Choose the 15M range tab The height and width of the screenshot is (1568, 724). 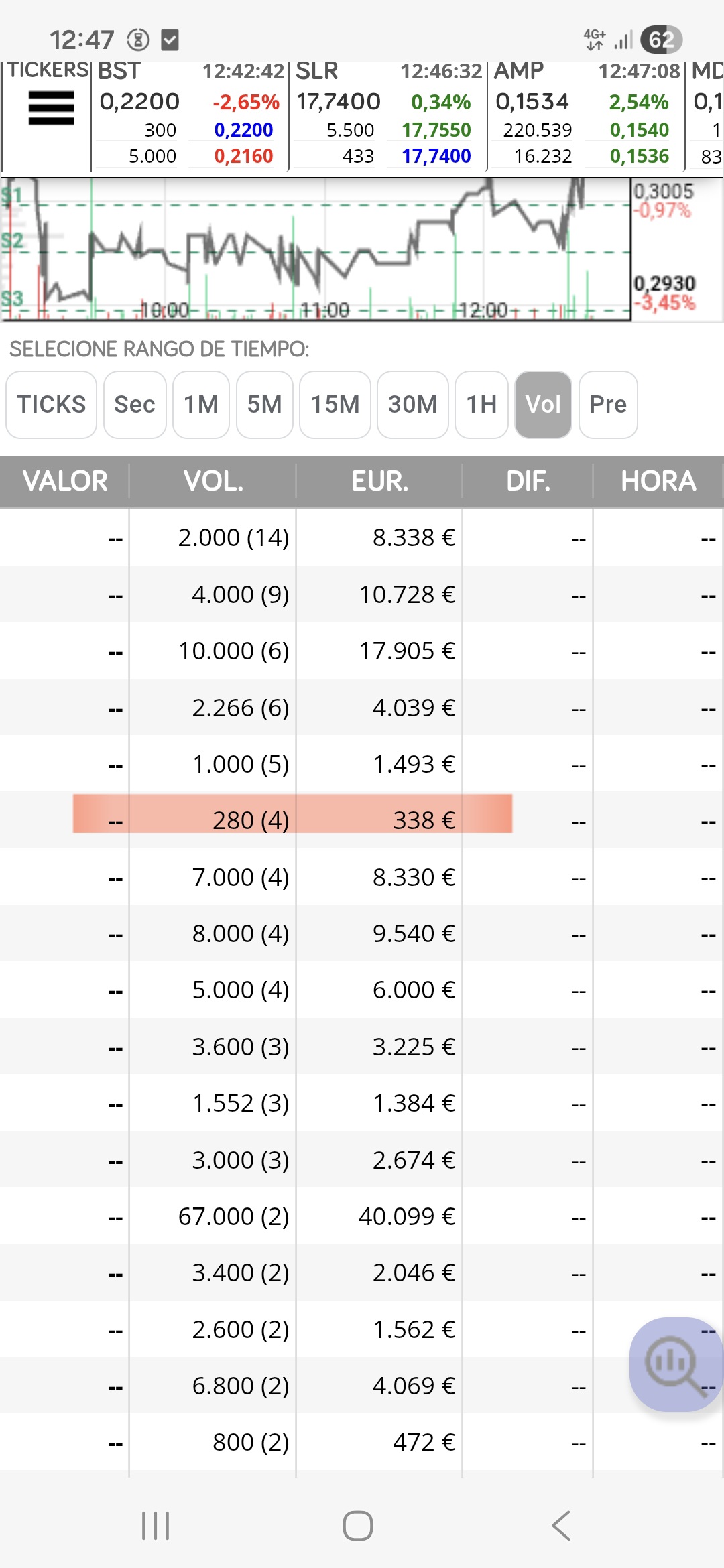(335, 405)
